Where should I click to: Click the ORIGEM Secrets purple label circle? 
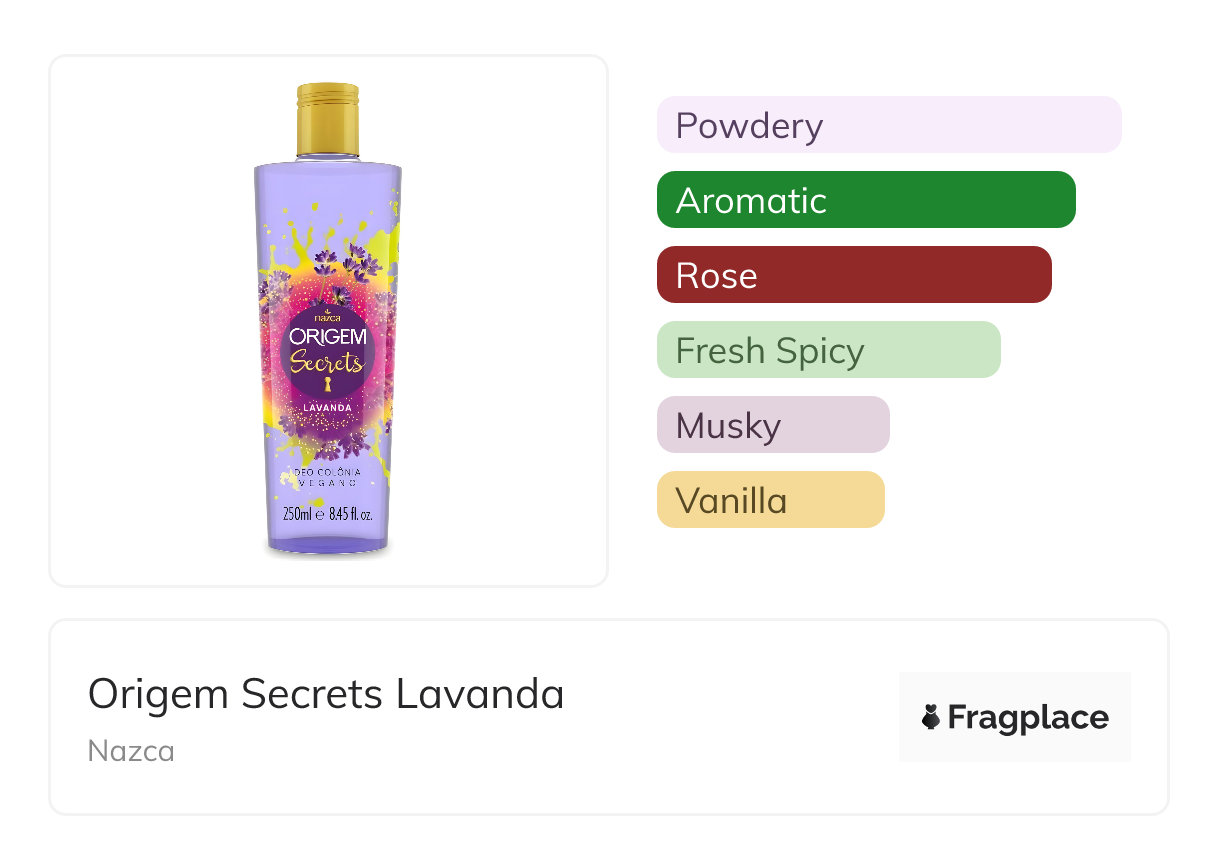coord(327,352)
